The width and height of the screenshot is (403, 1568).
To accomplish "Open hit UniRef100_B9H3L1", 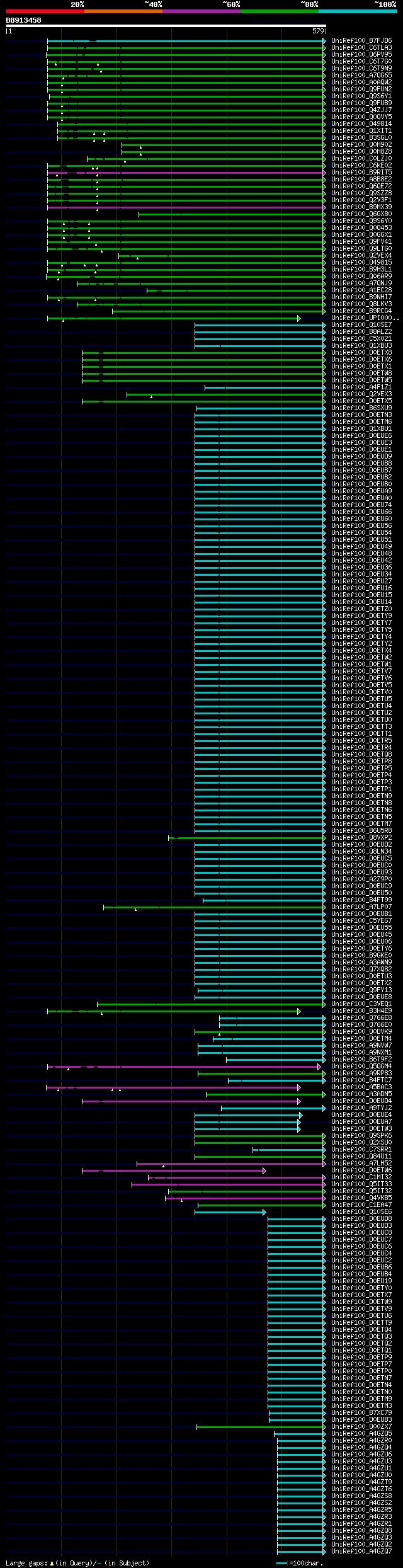I will pyautogui.click(x=361, y=270).
